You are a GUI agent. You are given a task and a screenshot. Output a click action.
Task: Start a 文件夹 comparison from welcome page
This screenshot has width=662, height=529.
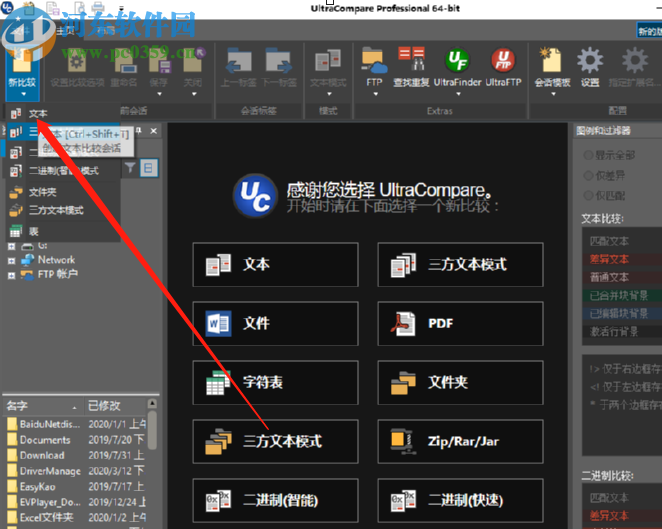pyautogui.click(x=460, y=383)
